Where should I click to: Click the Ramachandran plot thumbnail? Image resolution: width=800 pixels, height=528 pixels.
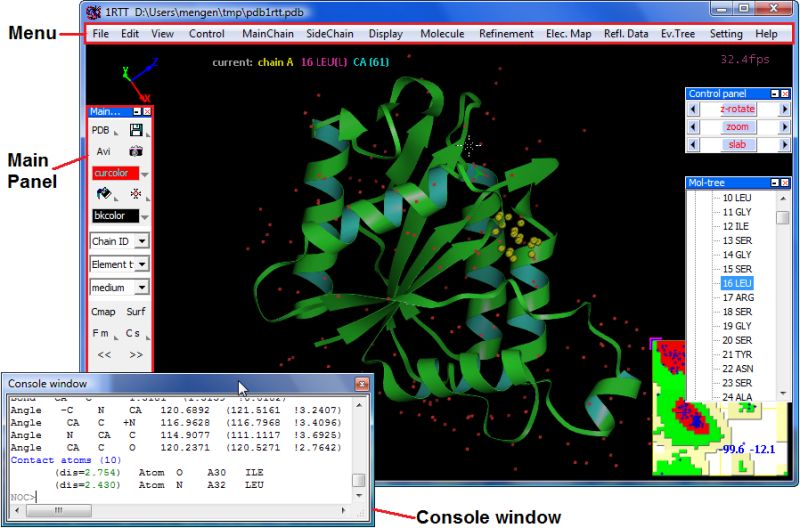(720, 408)
